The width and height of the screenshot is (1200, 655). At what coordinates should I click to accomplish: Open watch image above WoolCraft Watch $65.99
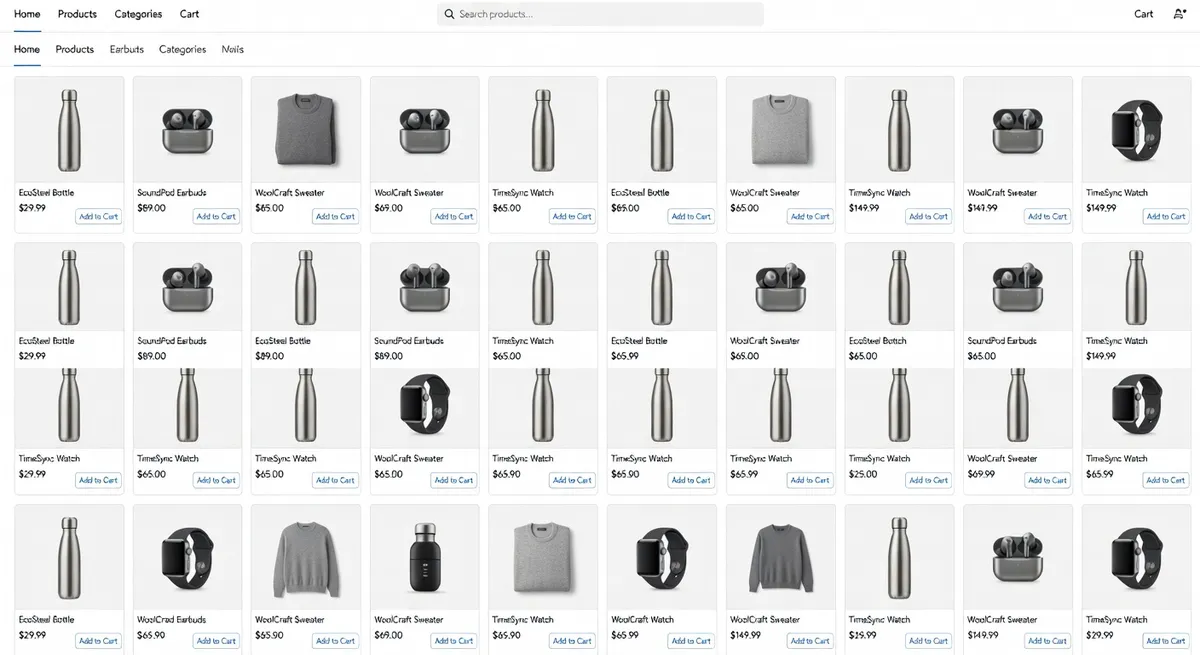pyautogui.click(x=662, y=557)
